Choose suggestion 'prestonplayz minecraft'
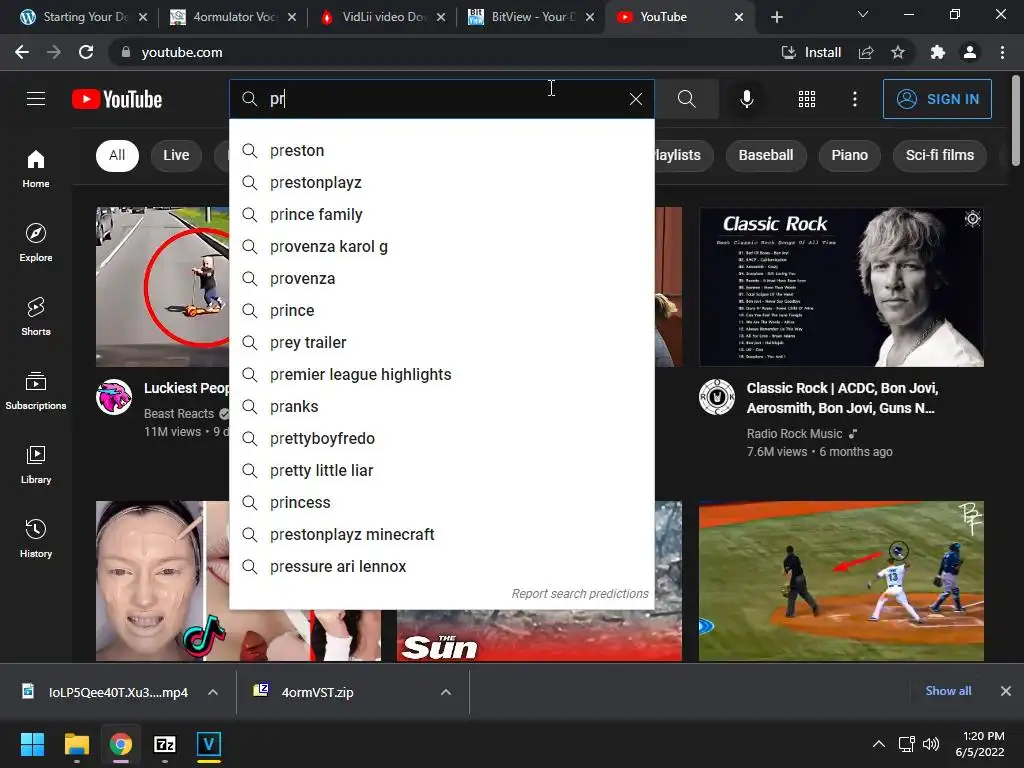This screenshot has width=1024, height=768. tap(442, 535)
